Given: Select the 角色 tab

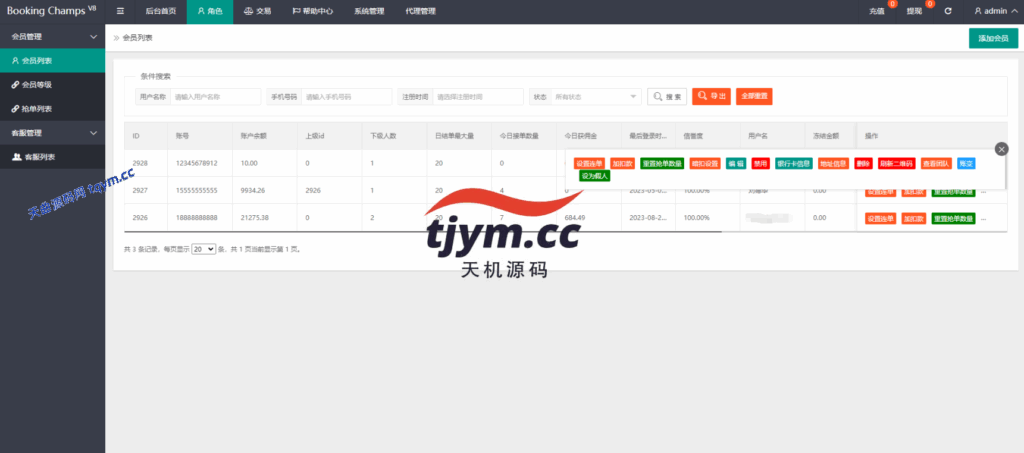Looking at the screenshot, I should tap(210, 11).
